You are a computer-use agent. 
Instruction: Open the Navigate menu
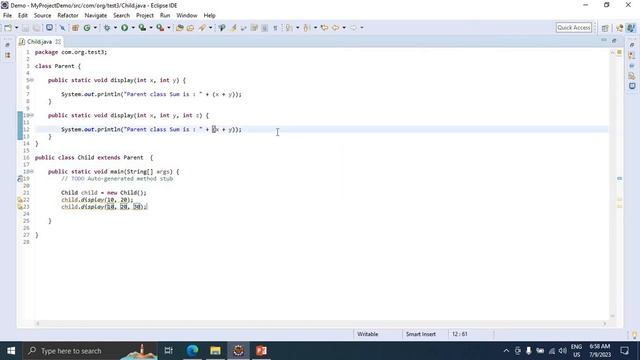pos(96,16)
